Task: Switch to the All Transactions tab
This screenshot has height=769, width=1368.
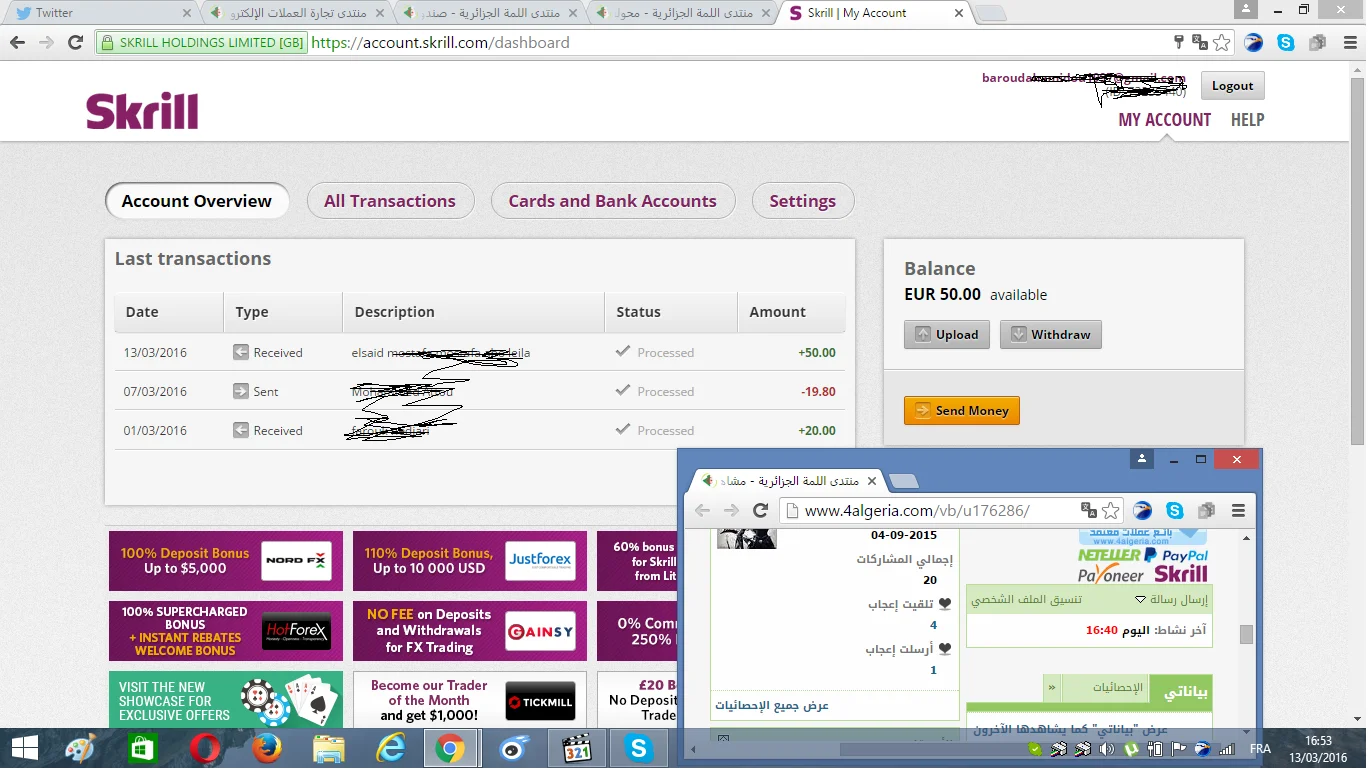Action: point(389,201)
